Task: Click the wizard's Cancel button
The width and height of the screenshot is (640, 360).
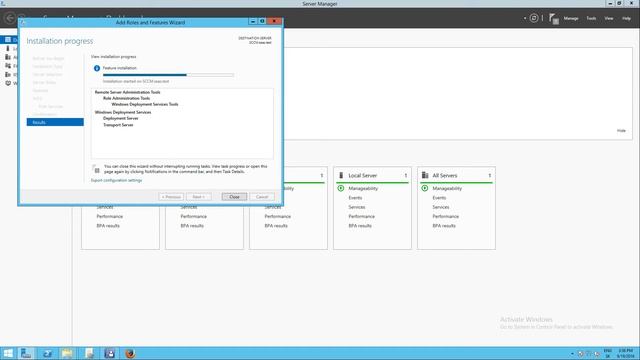Action: click(x=262, y=197)
